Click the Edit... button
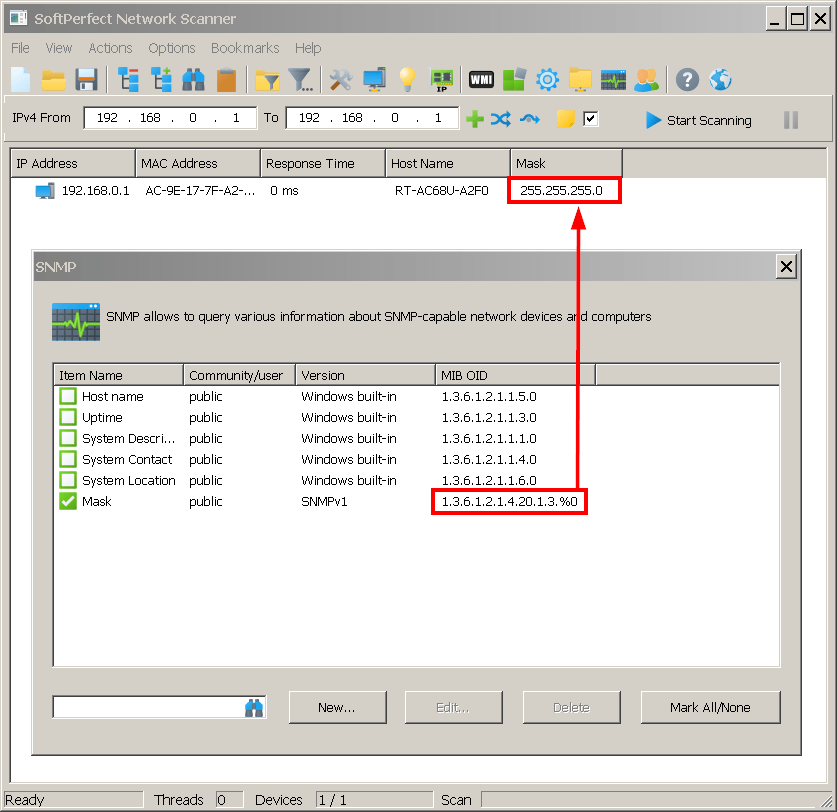The width and height of the screenshot is (837, 812). (x=453, y=707)
